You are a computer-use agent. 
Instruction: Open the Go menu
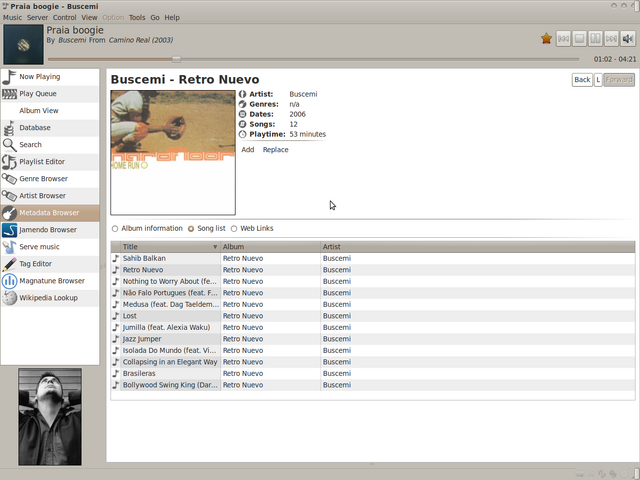[155, 18]
